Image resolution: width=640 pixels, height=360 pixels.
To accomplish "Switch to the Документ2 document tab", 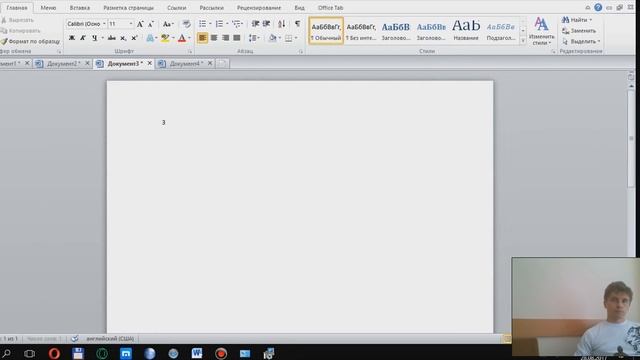I will [x=62, y=64].
